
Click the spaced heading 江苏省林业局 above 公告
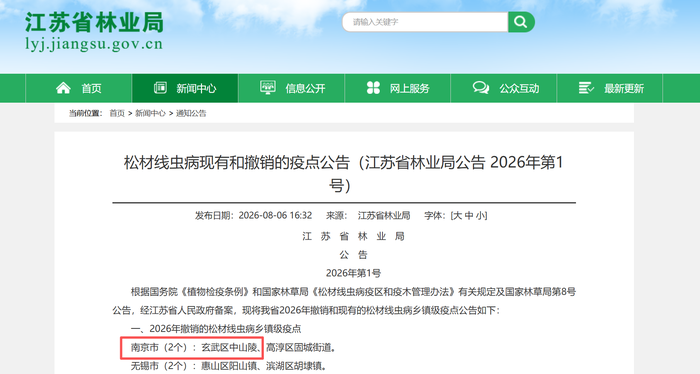coord(353,236)
